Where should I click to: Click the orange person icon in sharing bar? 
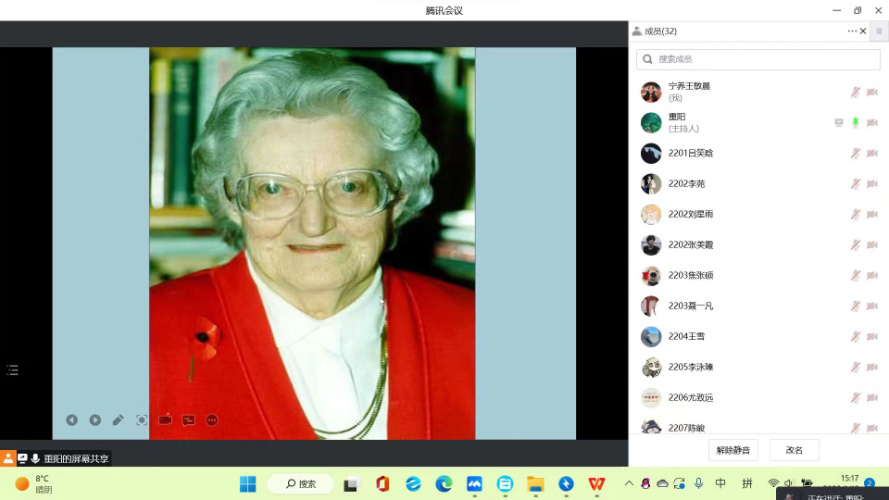tap(8, 458)
